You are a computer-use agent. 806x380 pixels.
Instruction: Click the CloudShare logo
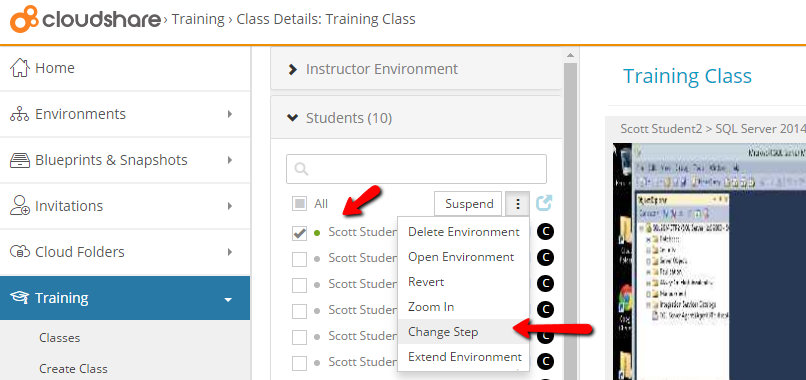tap(85, 20)
